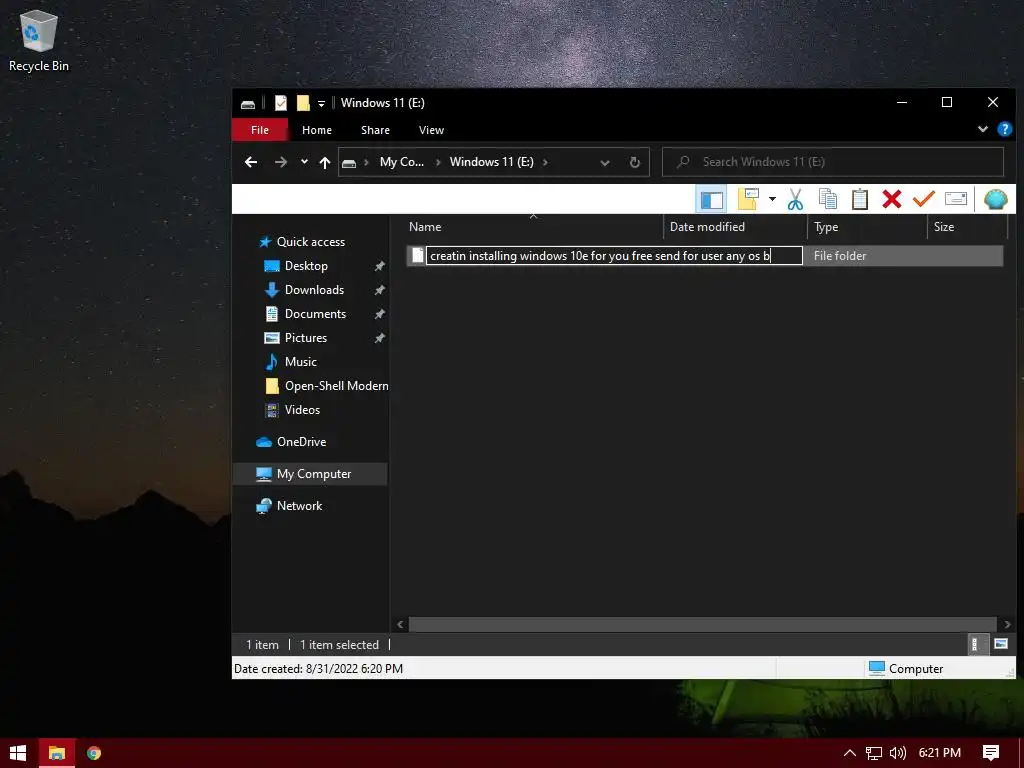Click the scissors Cut icon

[x=795, y=199]
